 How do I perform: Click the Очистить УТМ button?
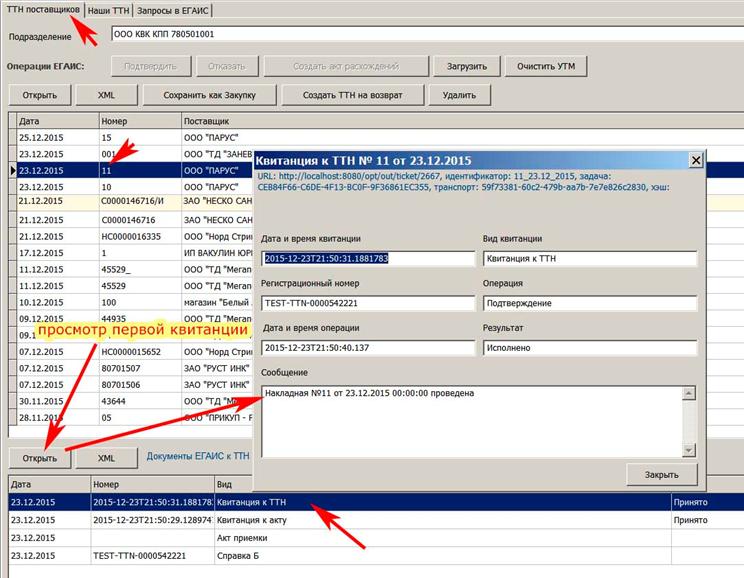point(546,66)
